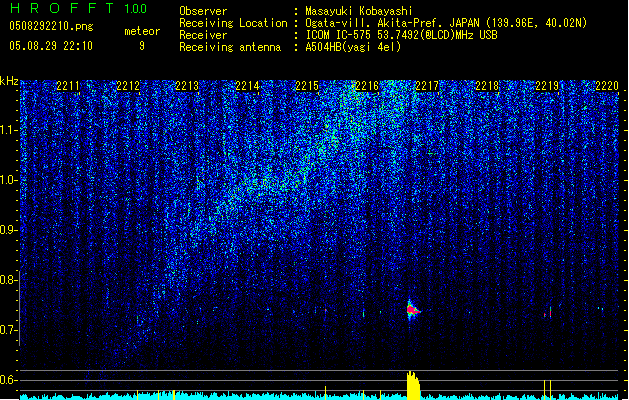
Task: Click the version number 1.0.0
Action: click(135, 9)
